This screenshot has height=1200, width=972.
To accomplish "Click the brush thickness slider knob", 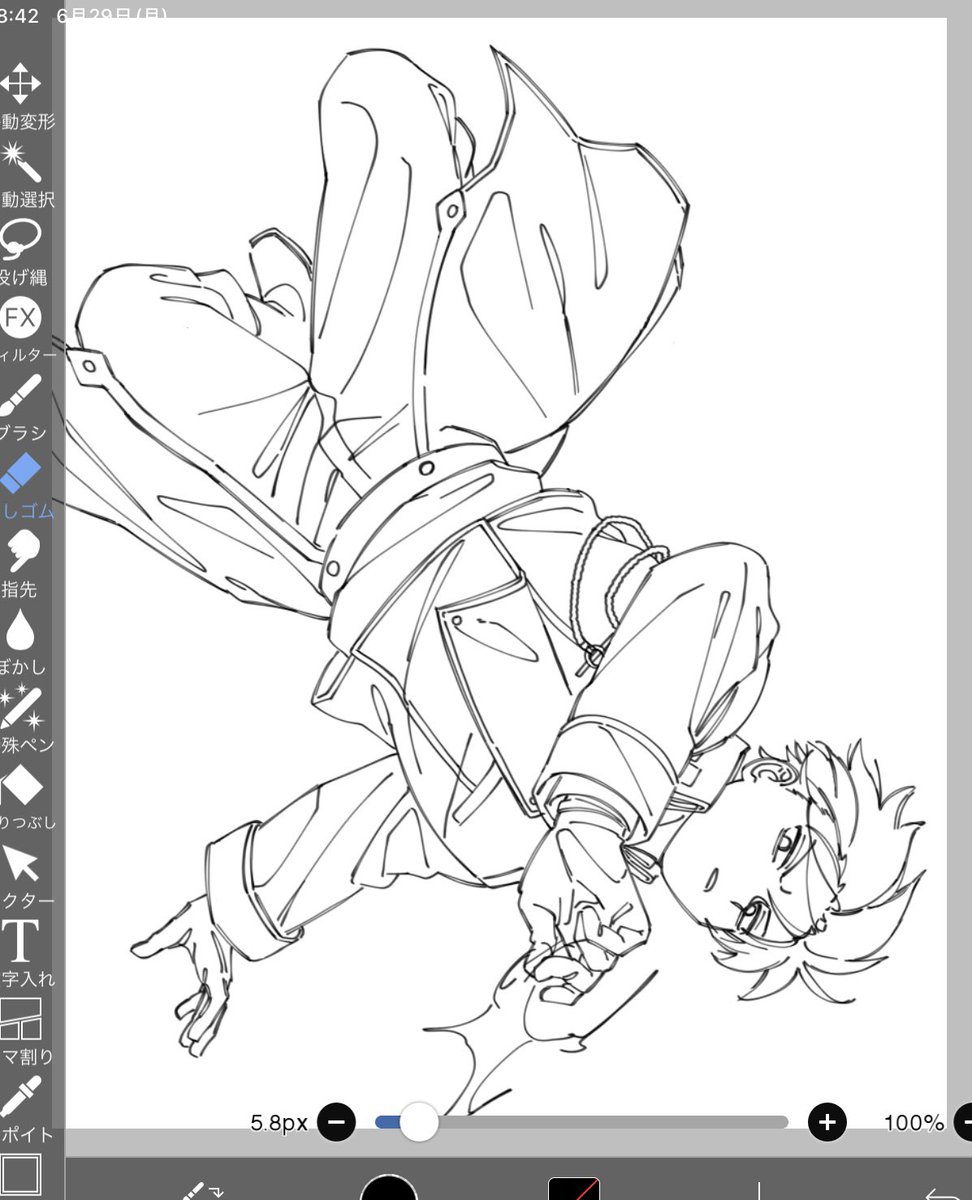I will [x=419, y=1122].
